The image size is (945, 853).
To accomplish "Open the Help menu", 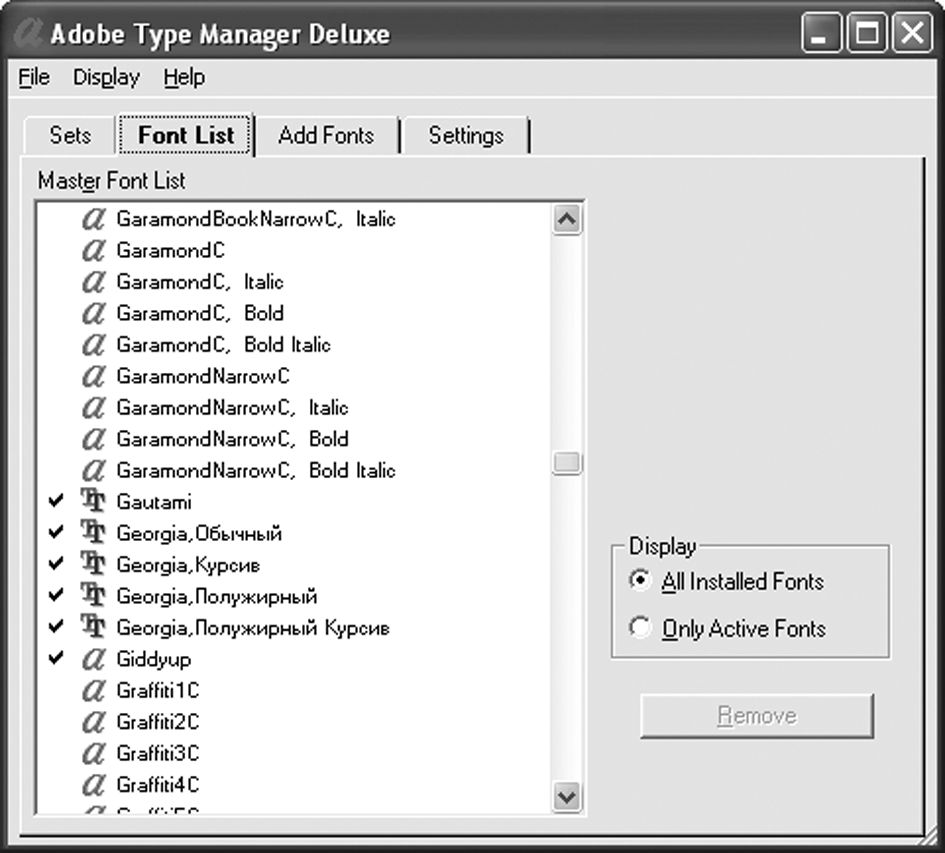I will coord(184,78).
